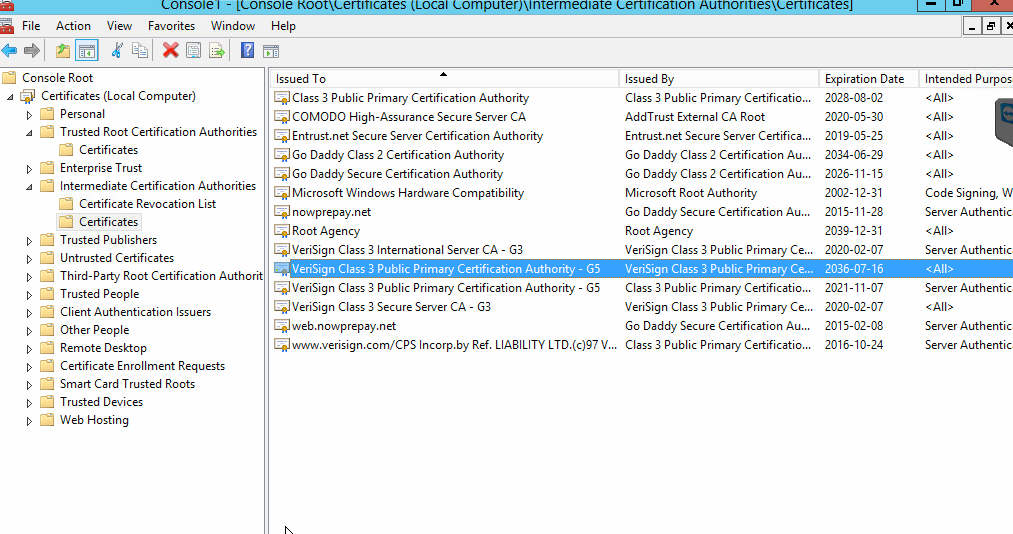Click certificate icon of Root Agency row
Image resolution: width=1013 pixels, height=534 pixels.
[x=282, y=231]
